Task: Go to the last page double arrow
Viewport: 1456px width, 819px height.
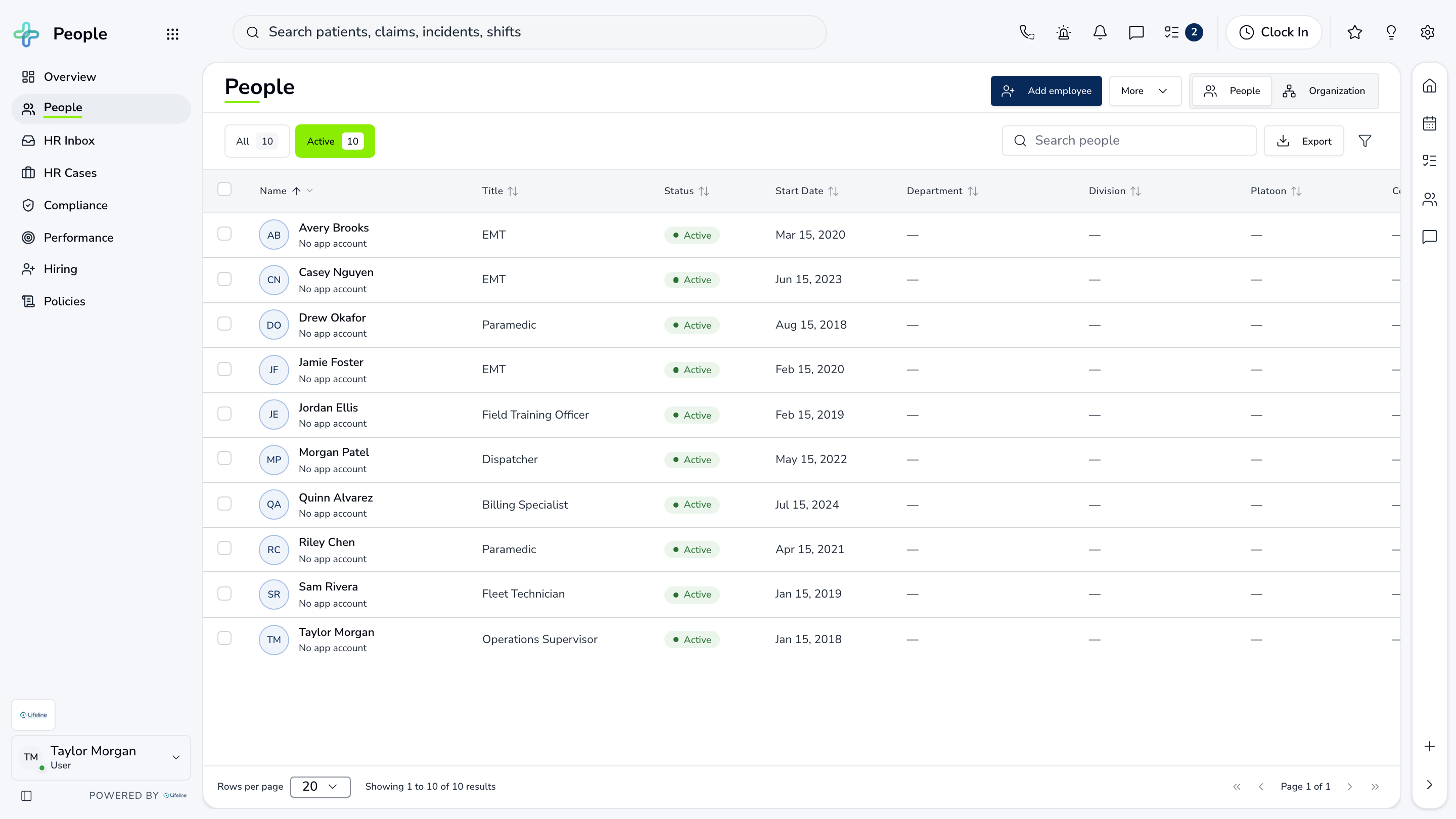Action: point(1375,787)
